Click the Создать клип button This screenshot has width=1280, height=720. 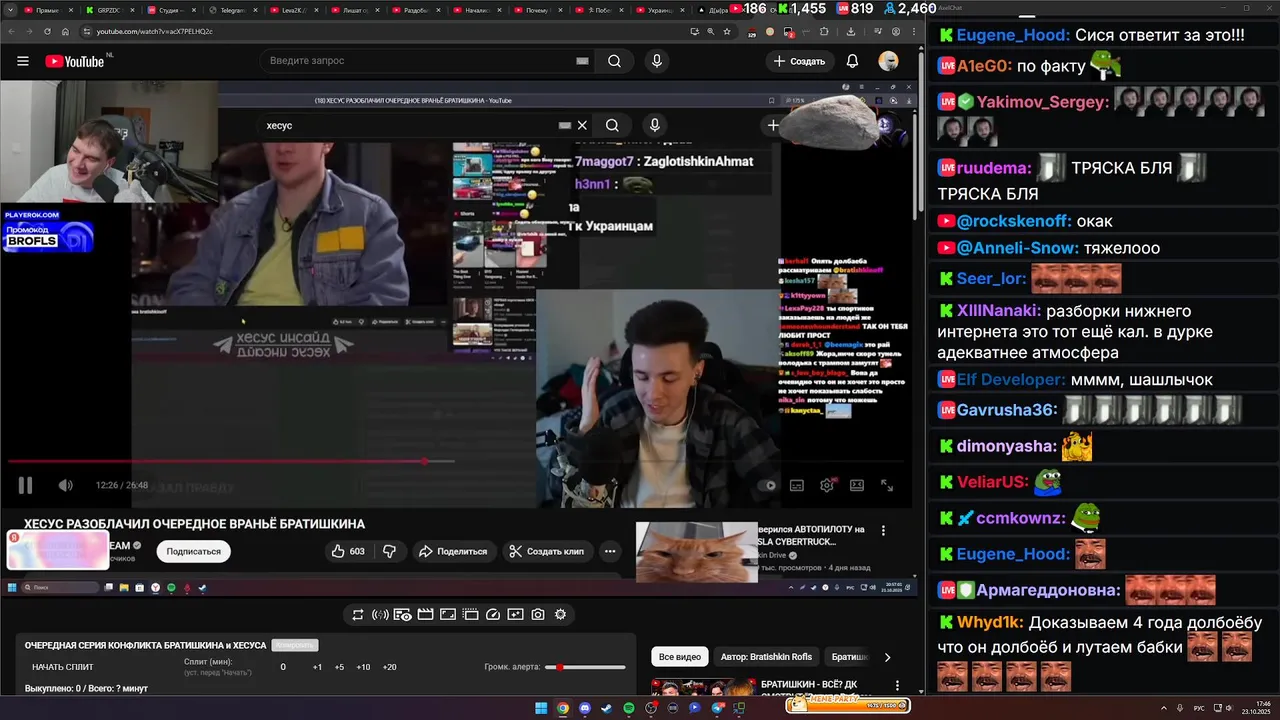tap(547, 551)
